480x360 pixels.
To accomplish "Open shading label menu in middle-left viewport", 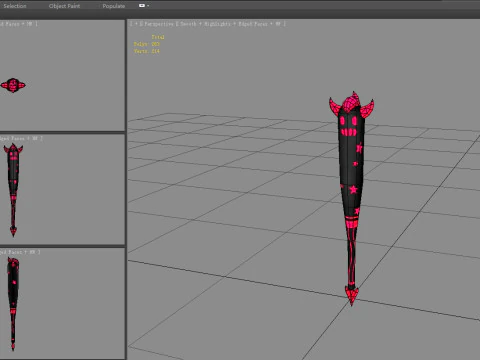I will pos(21,138).
